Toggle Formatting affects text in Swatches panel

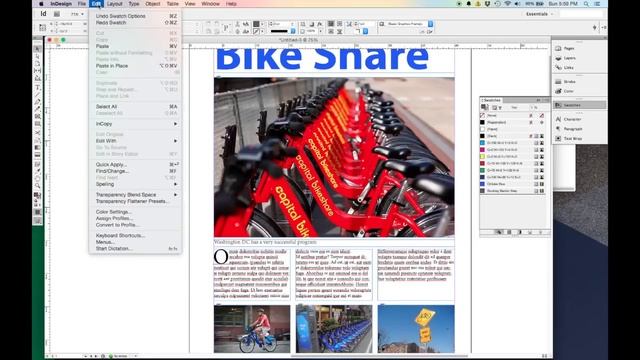click(500, 108)
